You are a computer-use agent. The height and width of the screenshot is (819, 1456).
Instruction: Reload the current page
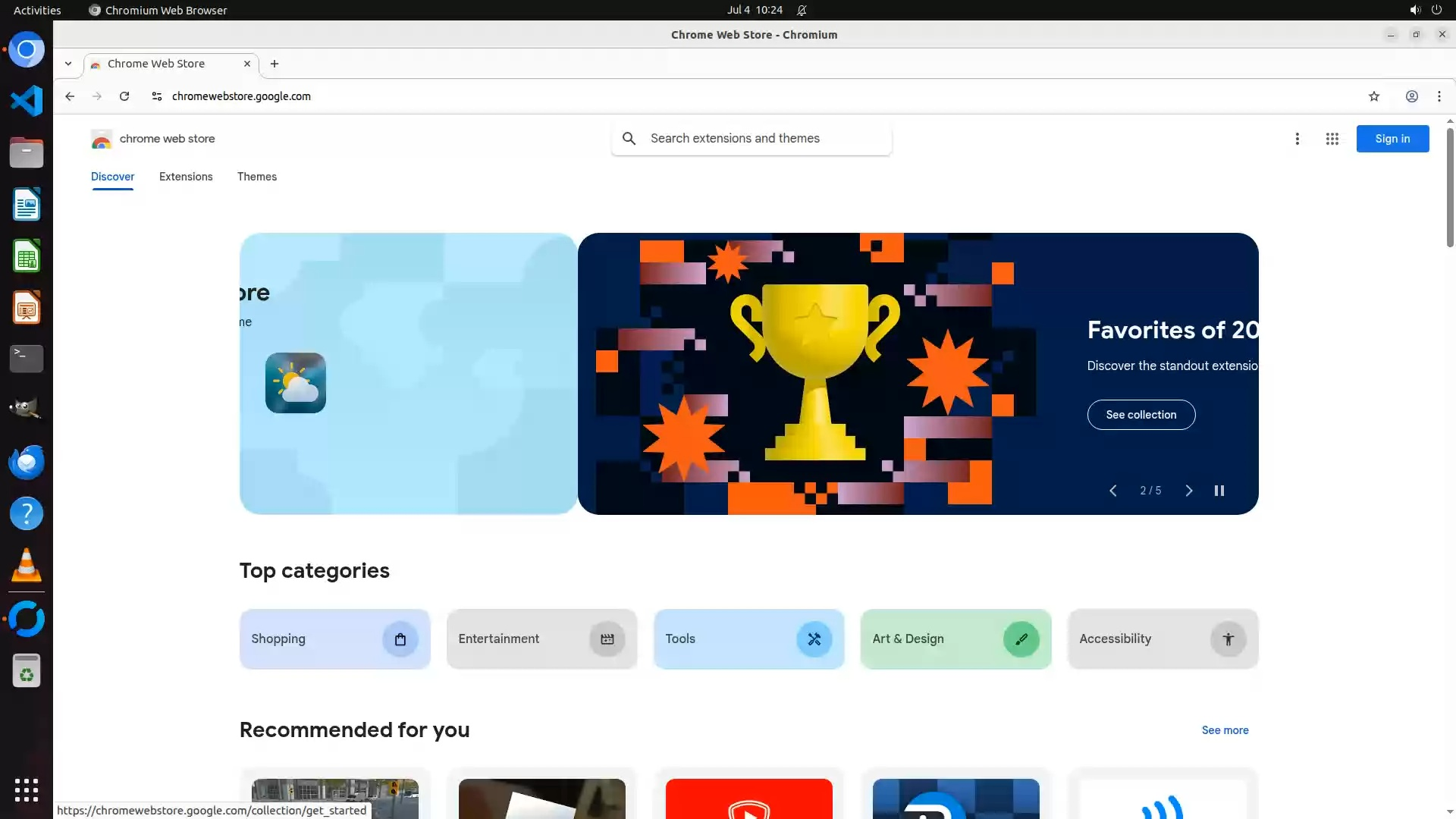click(124, 96)
